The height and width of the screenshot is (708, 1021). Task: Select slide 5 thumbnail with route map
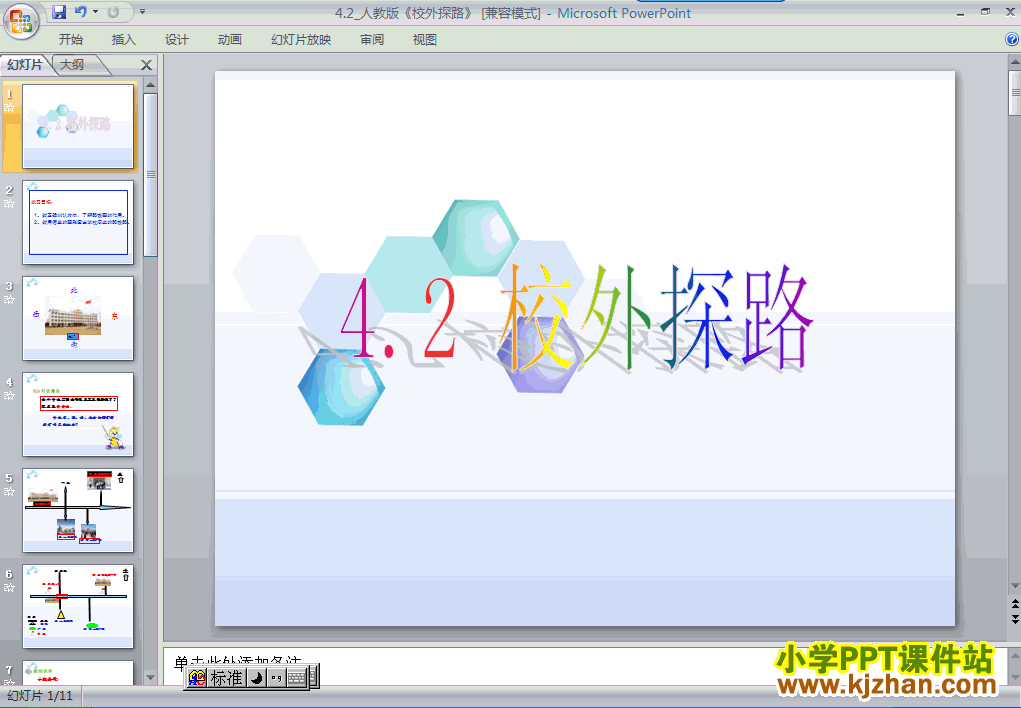[x=78, y=510]
